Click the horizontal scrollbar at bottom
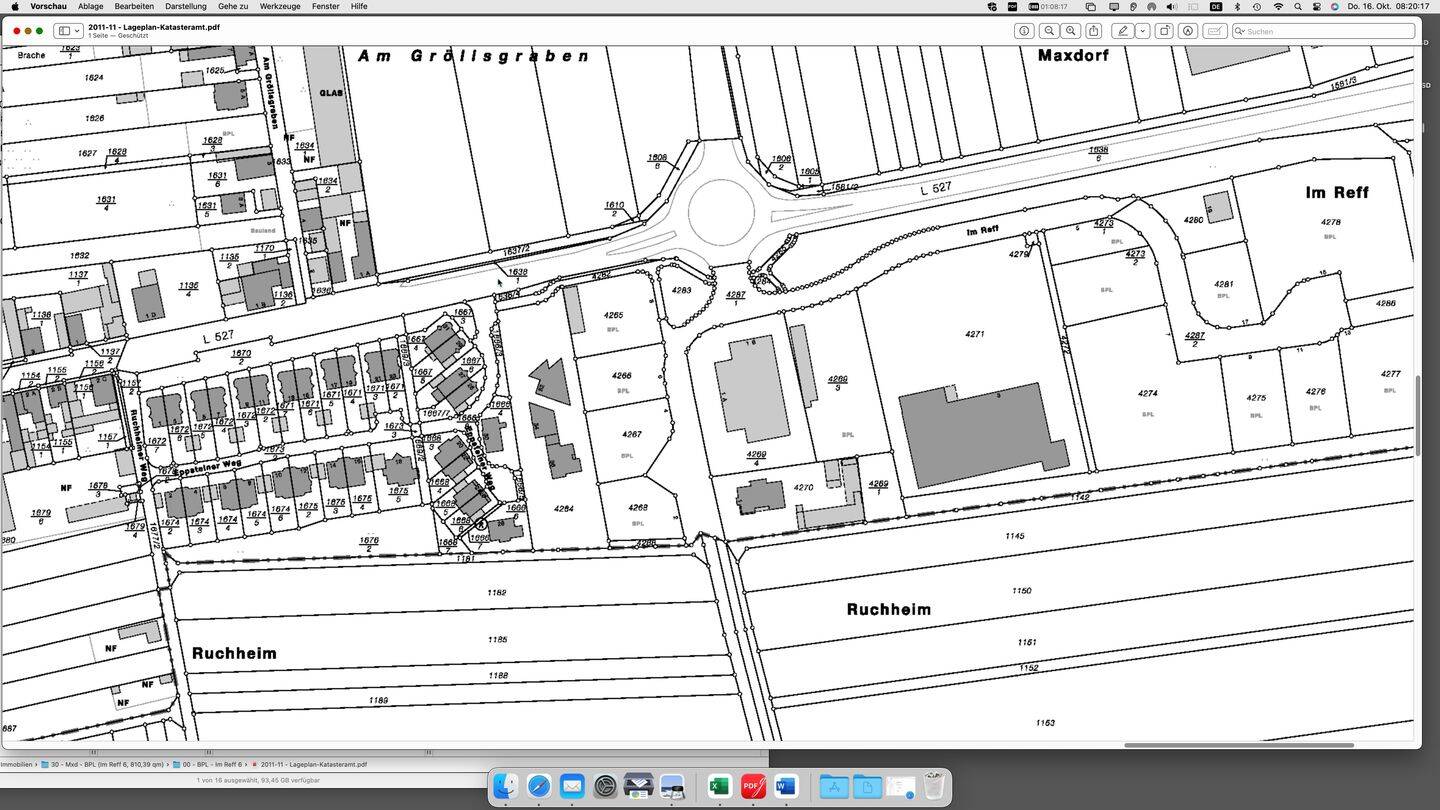This screenshot has width=1440, height=810. pos(1238,745)
